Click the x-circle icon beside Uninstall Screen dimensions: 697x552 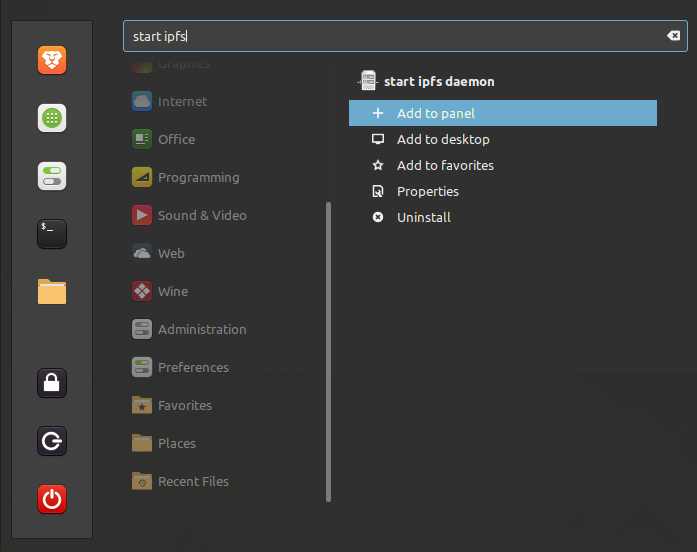tap(378, 217)
